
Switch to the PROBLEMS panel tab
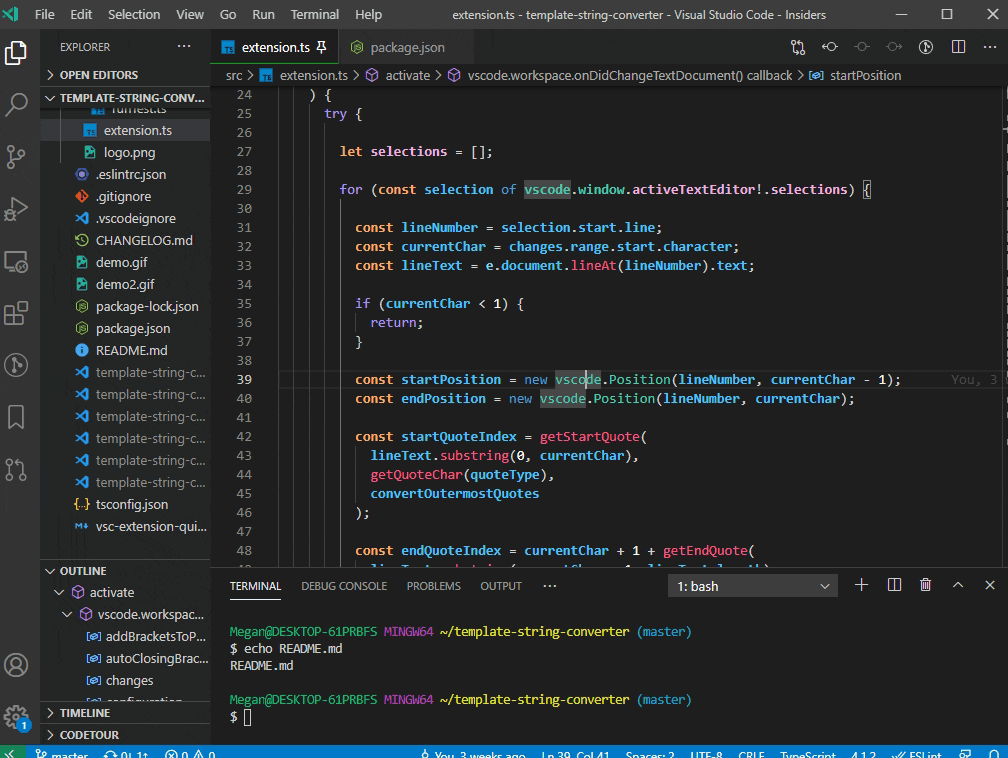(x=433, y=586)
